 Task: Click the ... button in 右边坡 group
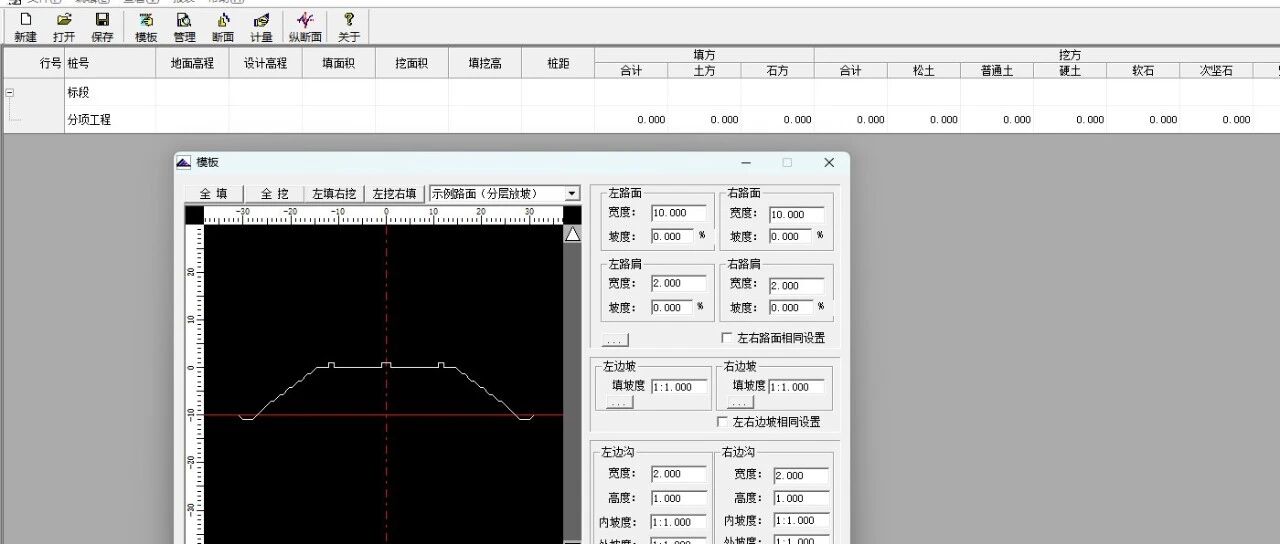(x=741, y=402)
